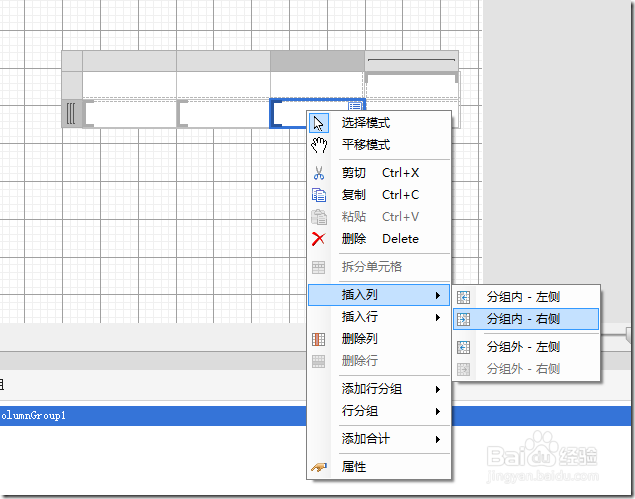Click the properties hand icon

click(319, 467)
